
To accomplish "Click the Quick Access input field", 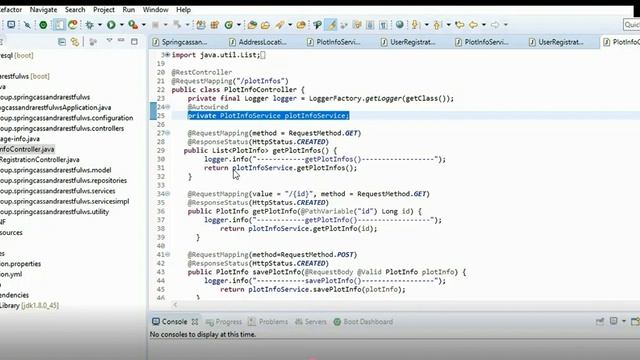I will (x=632, y=25).
